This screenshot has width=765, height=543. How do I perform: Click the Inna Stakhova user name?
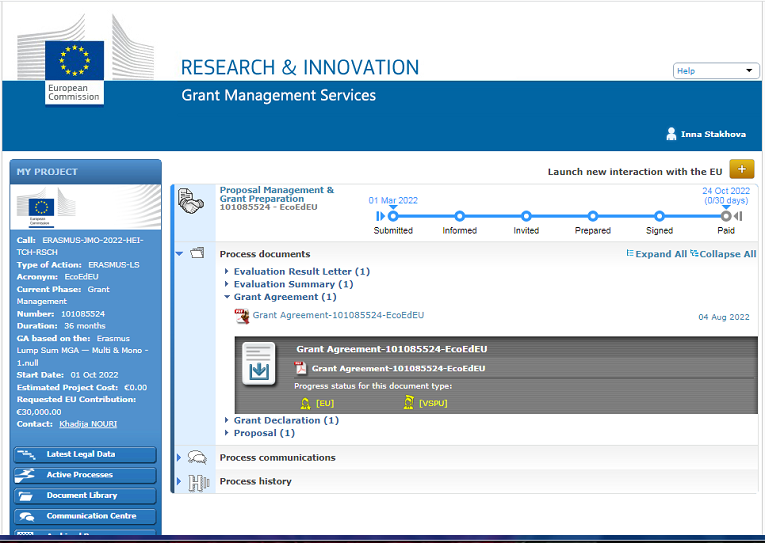click(713, 134)
